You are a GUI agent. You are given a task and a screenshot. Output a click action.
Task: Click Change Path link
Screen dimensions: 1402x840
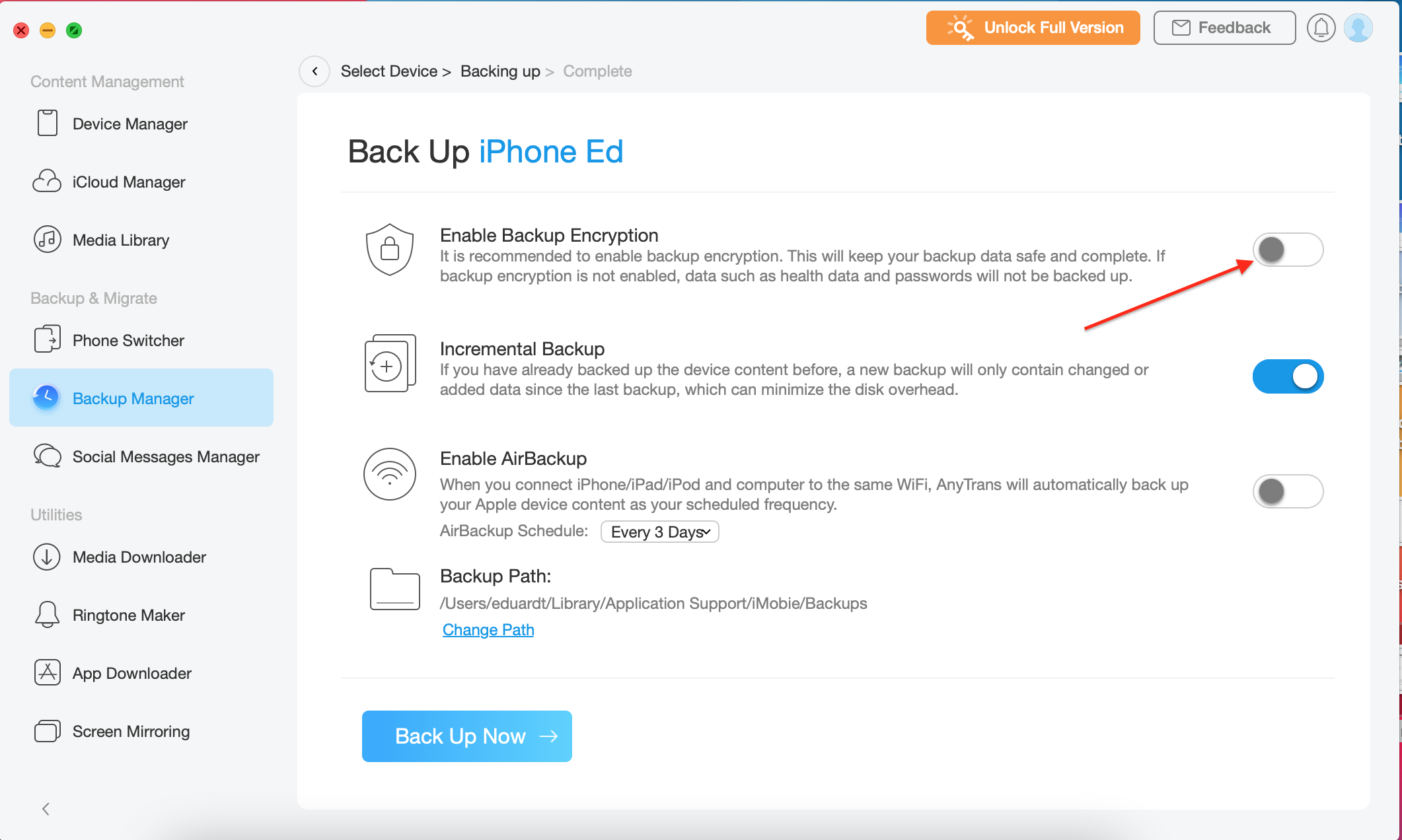click(488, 629)
